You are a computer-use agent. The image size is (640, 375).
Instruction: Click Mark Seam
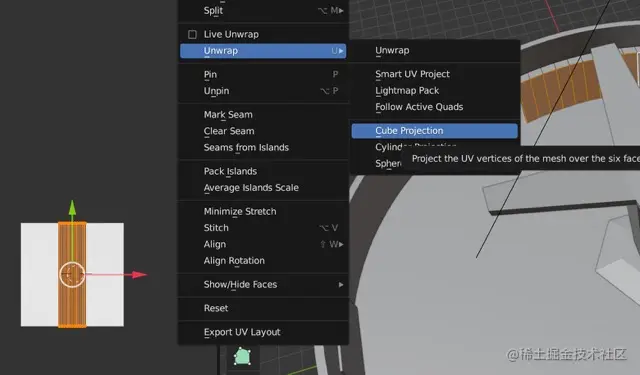263,115
